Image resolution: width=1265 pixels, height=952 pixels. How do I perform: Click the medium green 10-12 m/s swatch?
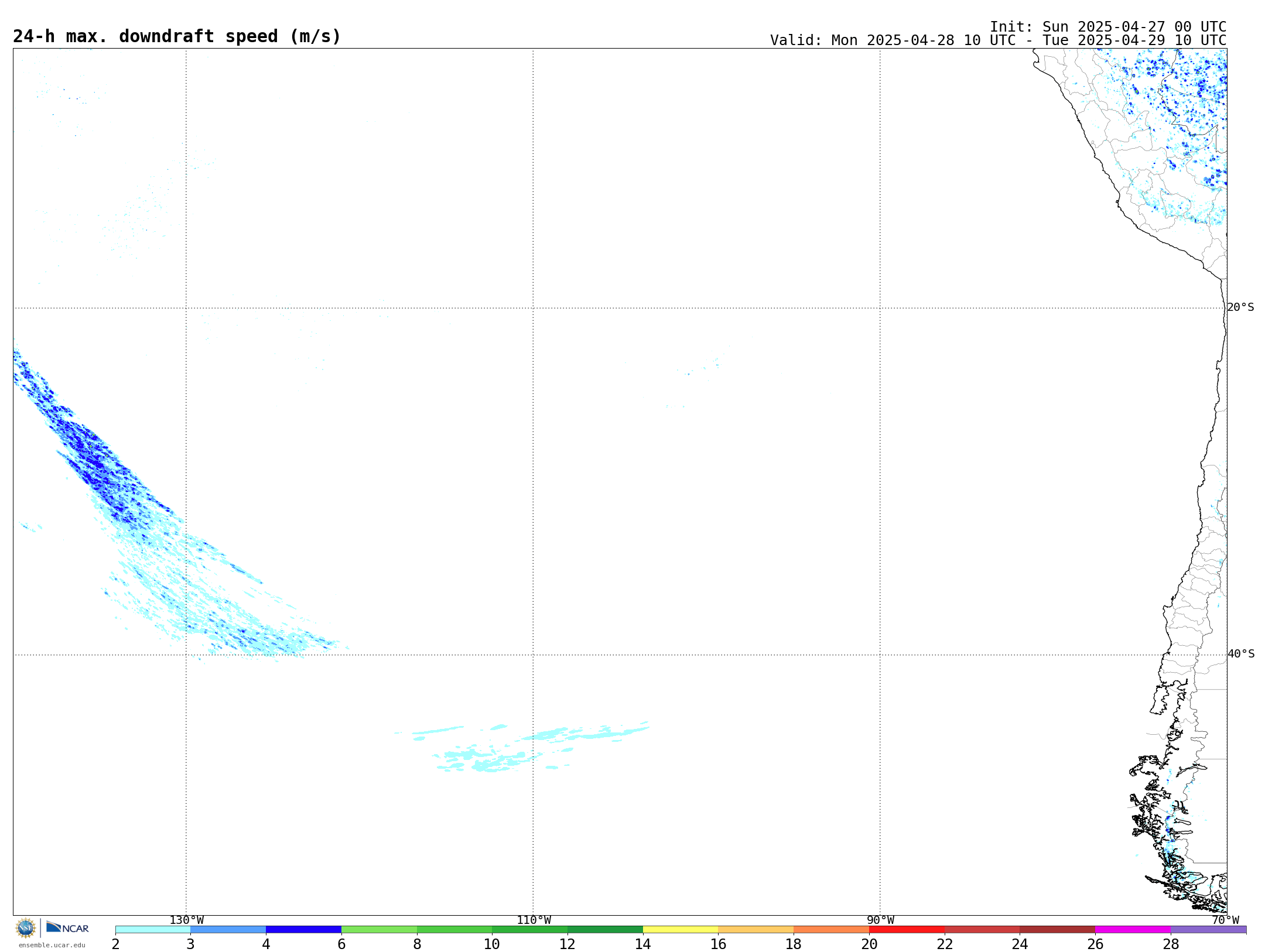530,929
